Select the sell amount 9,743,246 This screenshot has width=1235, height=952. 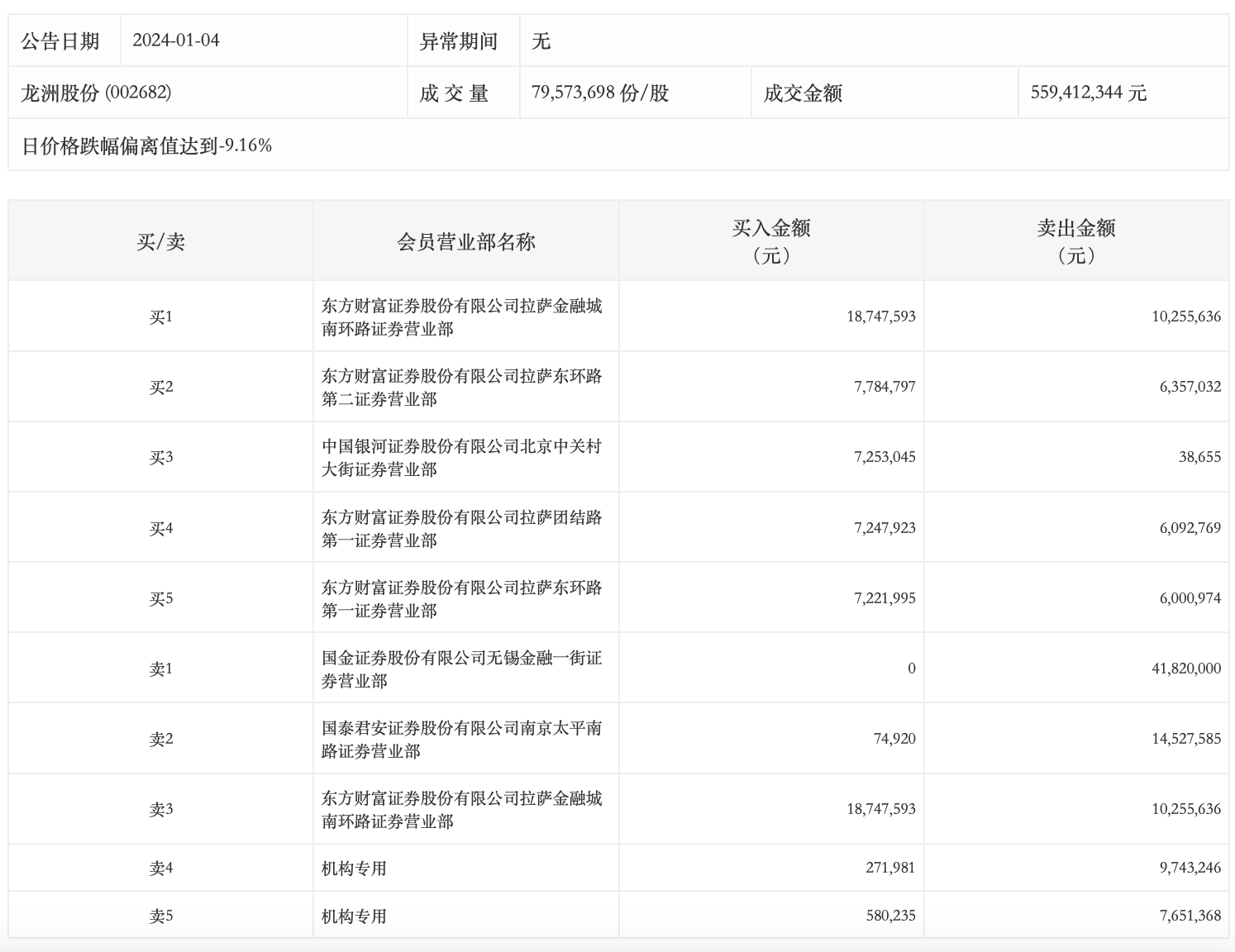[x=1190, y=868]
